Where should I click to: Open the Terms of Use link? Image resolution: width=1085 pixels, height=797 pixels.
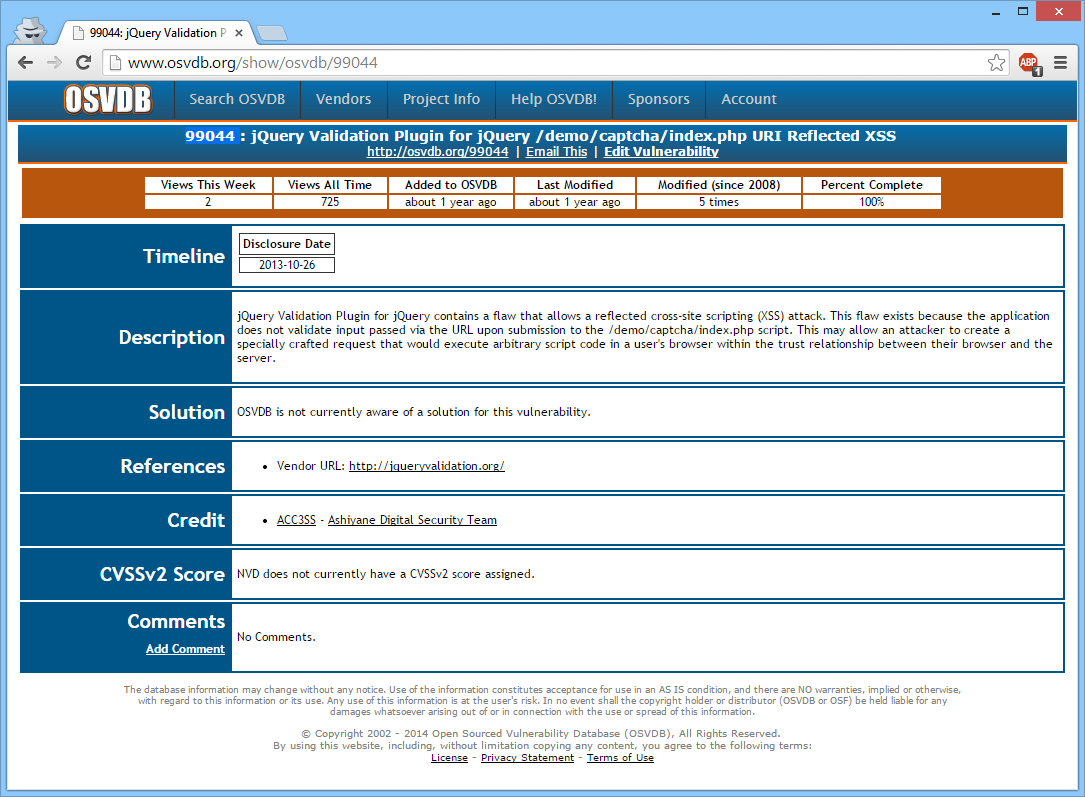[x=620, y=758]
